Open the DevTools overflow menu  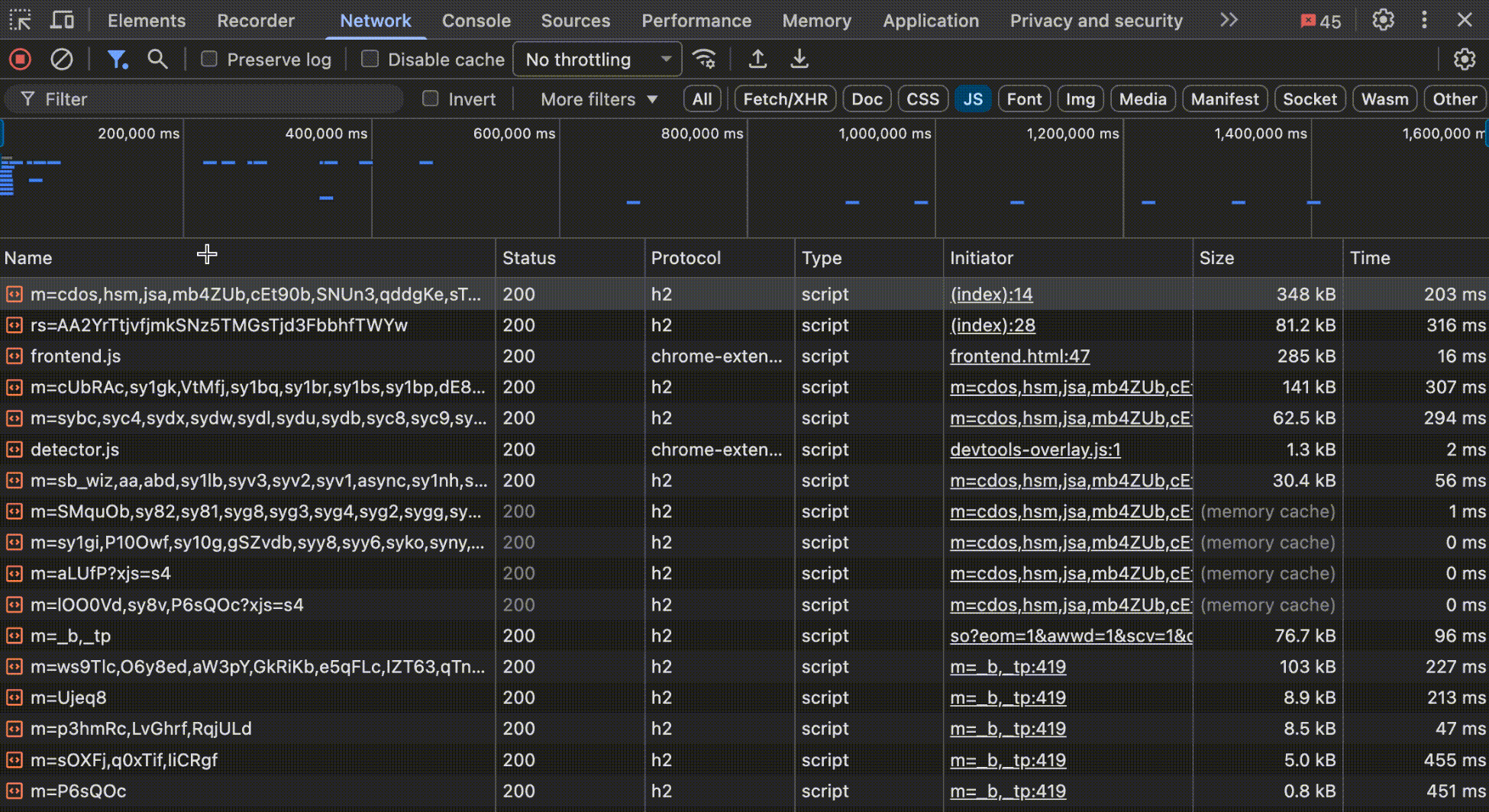pos(1424,20)
